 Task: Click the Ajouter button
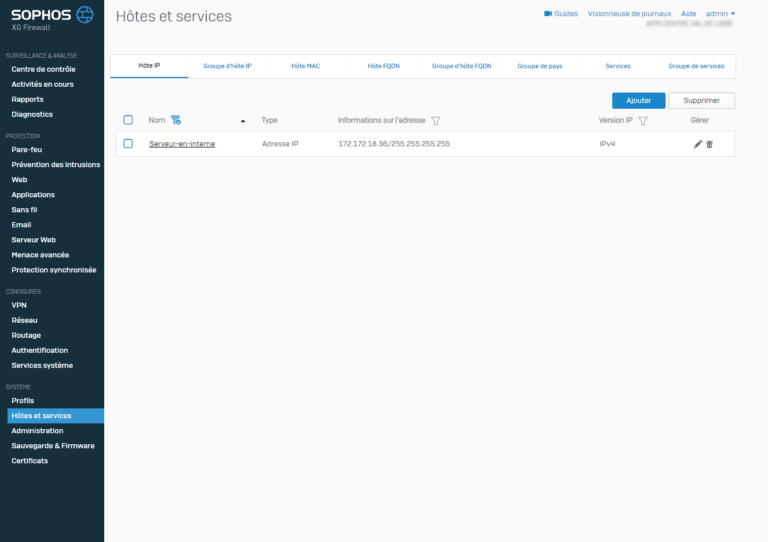click(639, 100)
